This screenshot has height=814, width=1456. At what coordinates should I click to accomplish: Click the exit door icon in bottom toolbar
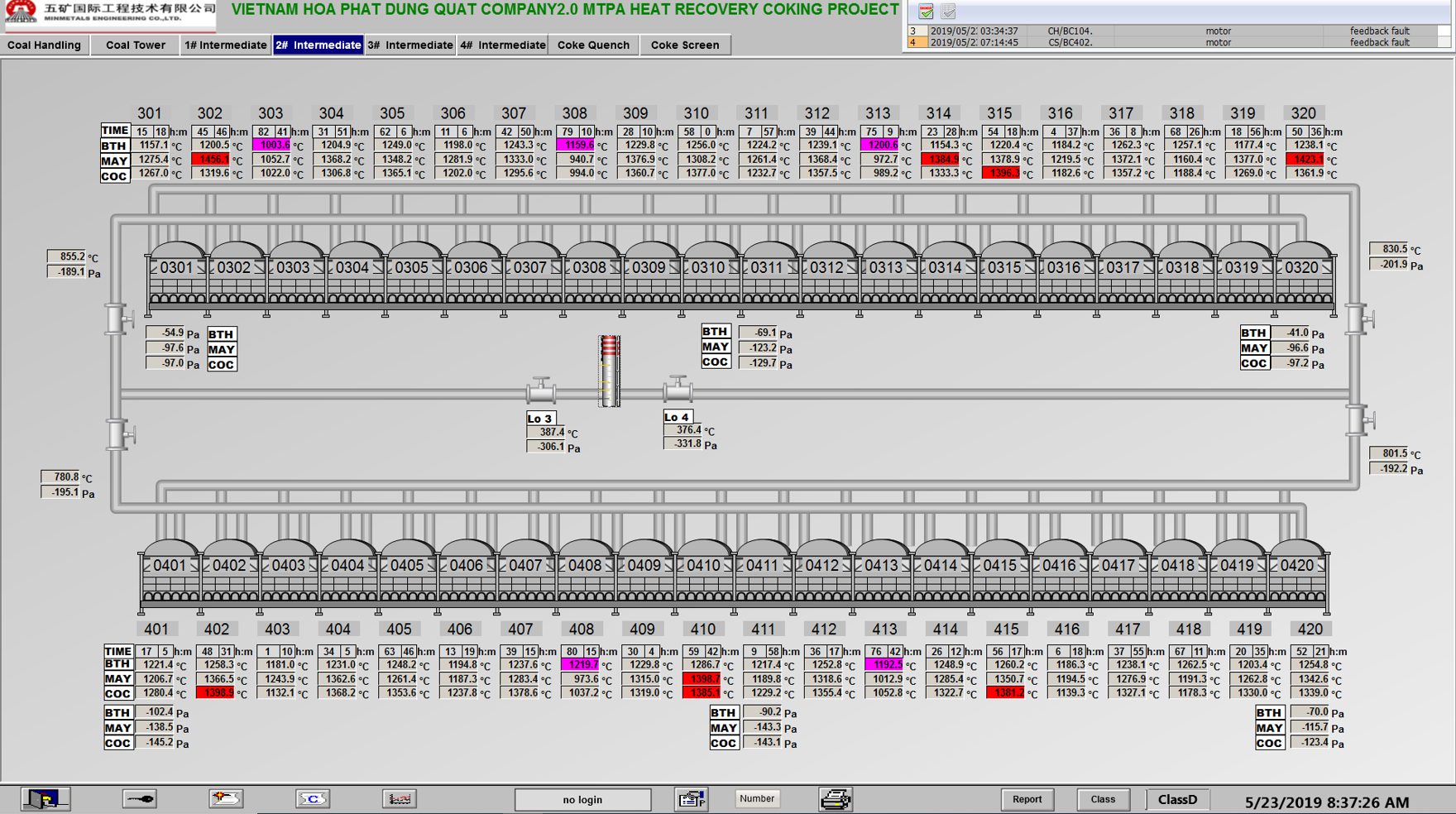tap(45, 798)
